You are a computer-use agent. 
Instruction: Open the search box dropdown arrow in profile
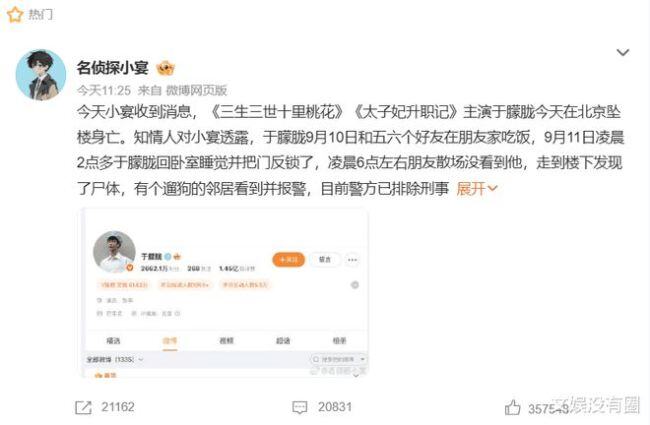tap(363, 359)
